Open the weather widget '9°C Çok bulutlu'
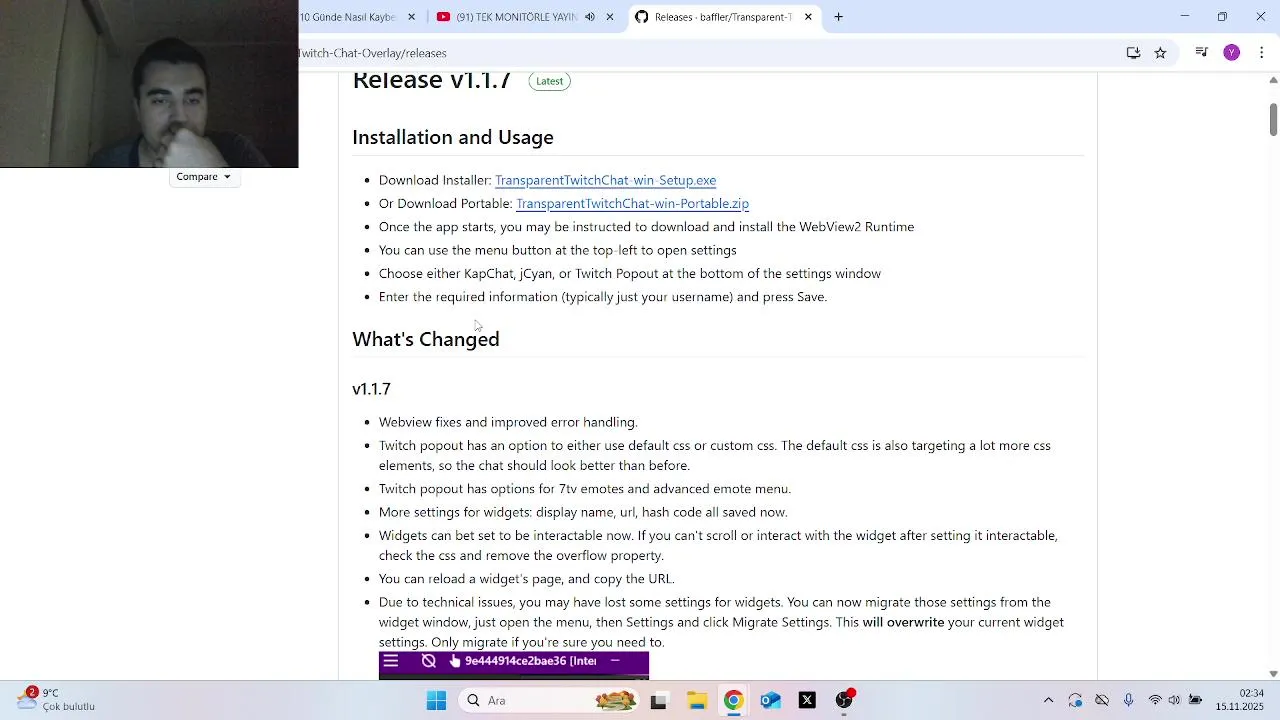 click(x=55, y=700)
